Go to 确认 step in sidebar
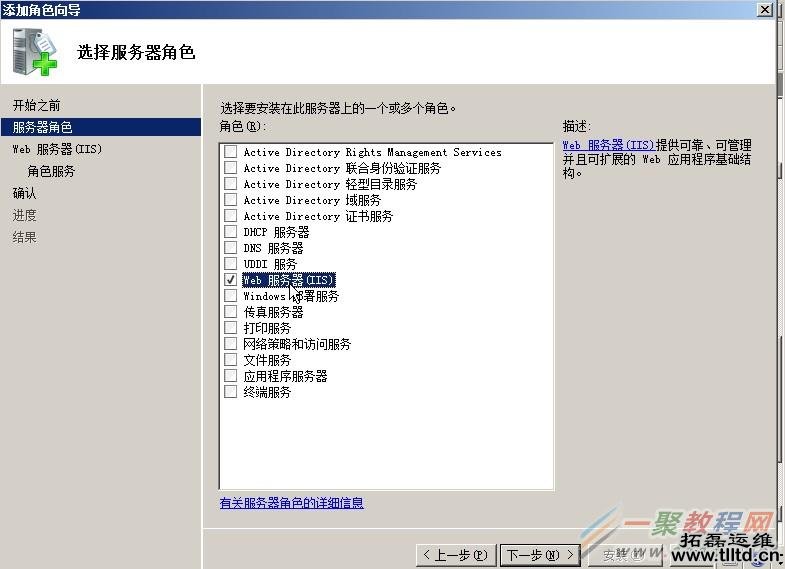Image resolution: width=785 pixels, height=569 pixels. (25, 193)
